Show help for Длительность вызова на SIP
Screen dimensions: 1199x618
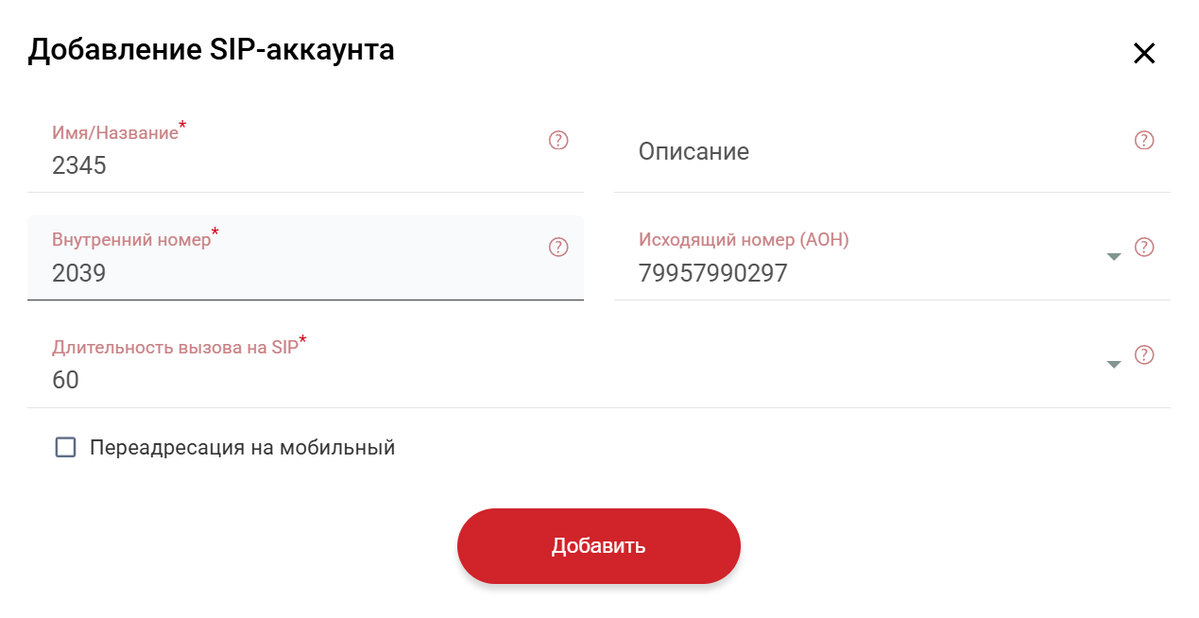pos(1144,355)
